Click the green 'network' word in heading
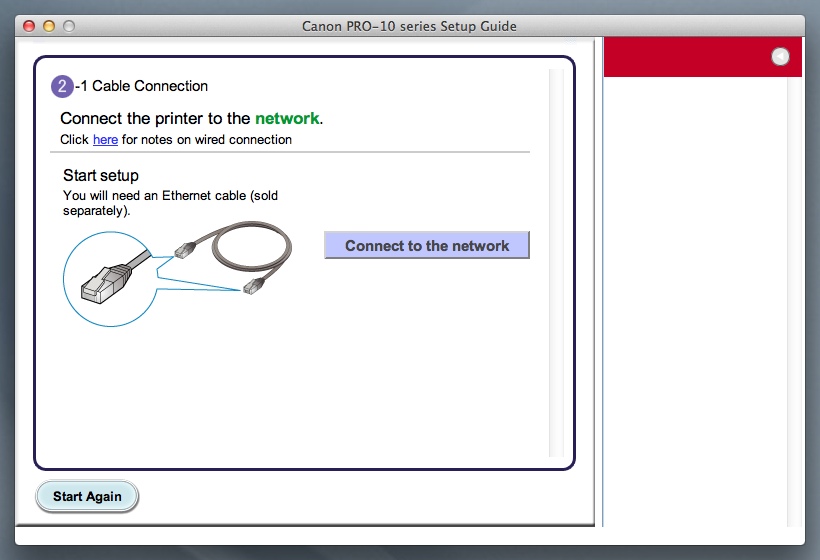 287,118
